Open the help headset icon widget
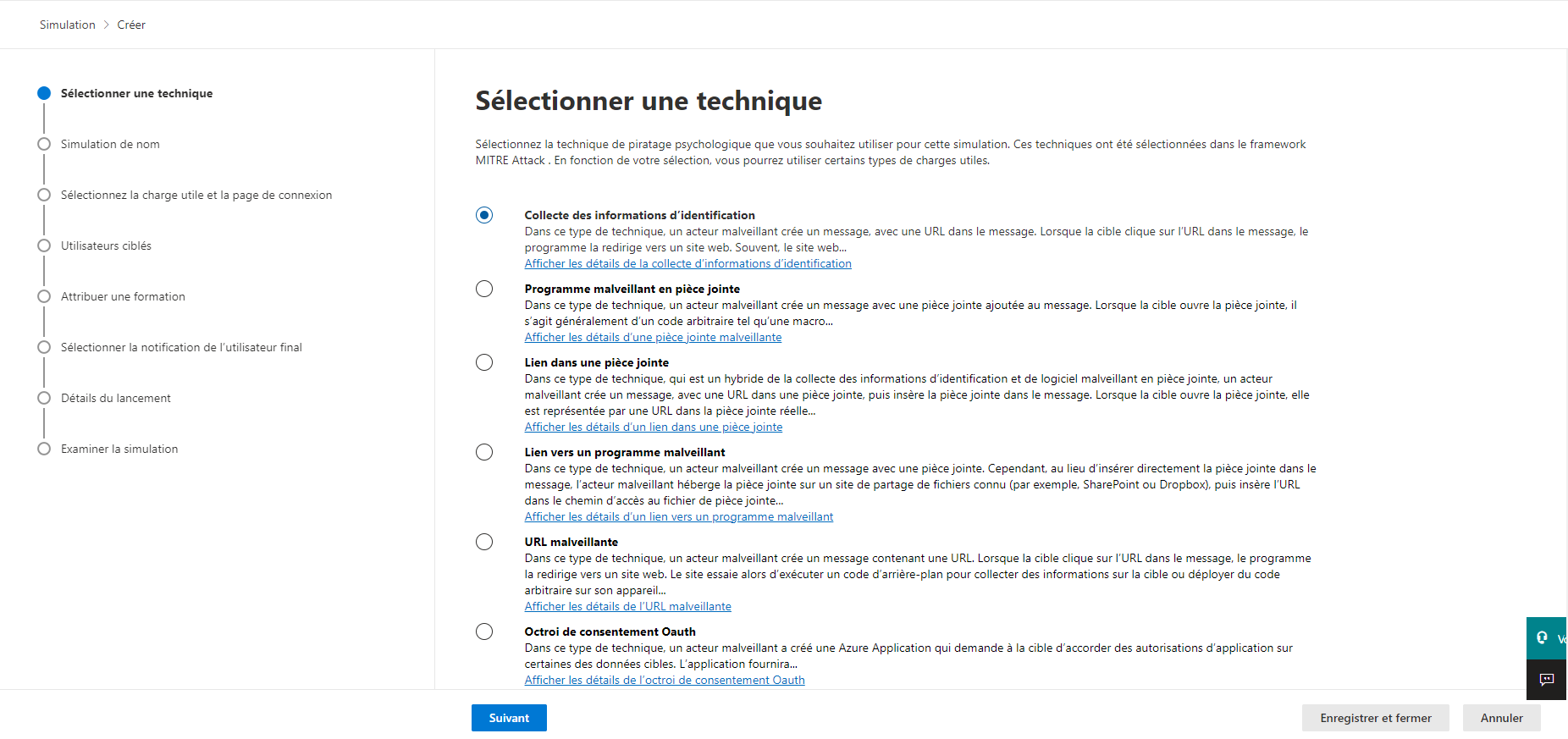The height and width of the screenshot is (739, 1568). click(1546, 638)
